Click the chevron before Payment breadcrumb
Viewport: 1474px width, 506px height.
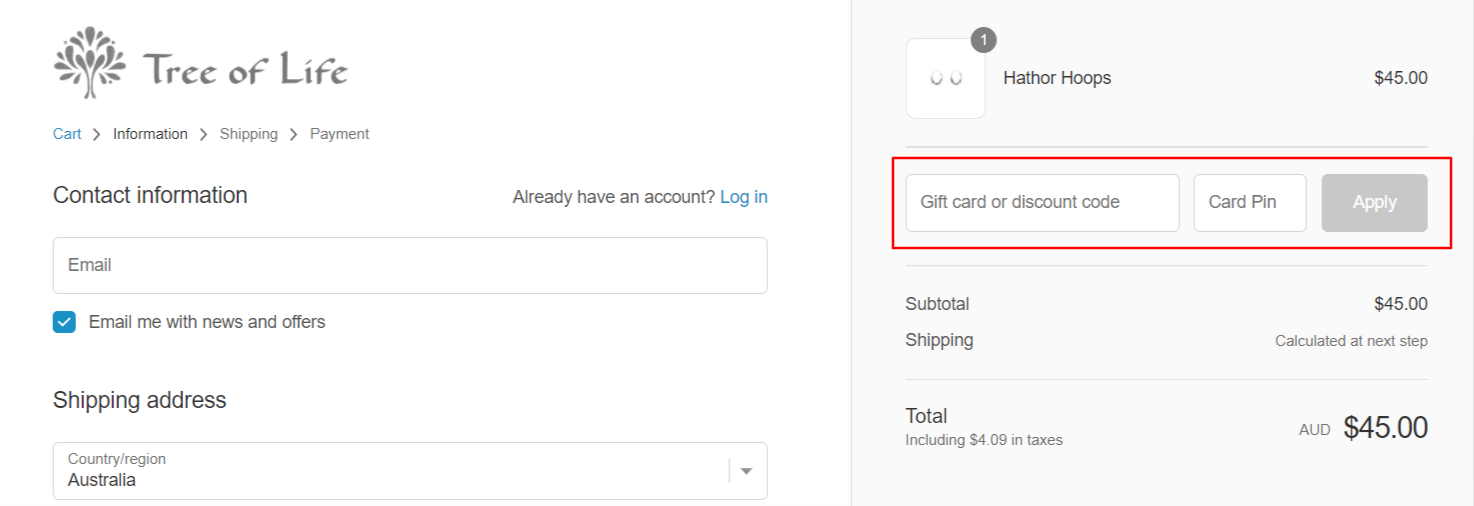294,134
